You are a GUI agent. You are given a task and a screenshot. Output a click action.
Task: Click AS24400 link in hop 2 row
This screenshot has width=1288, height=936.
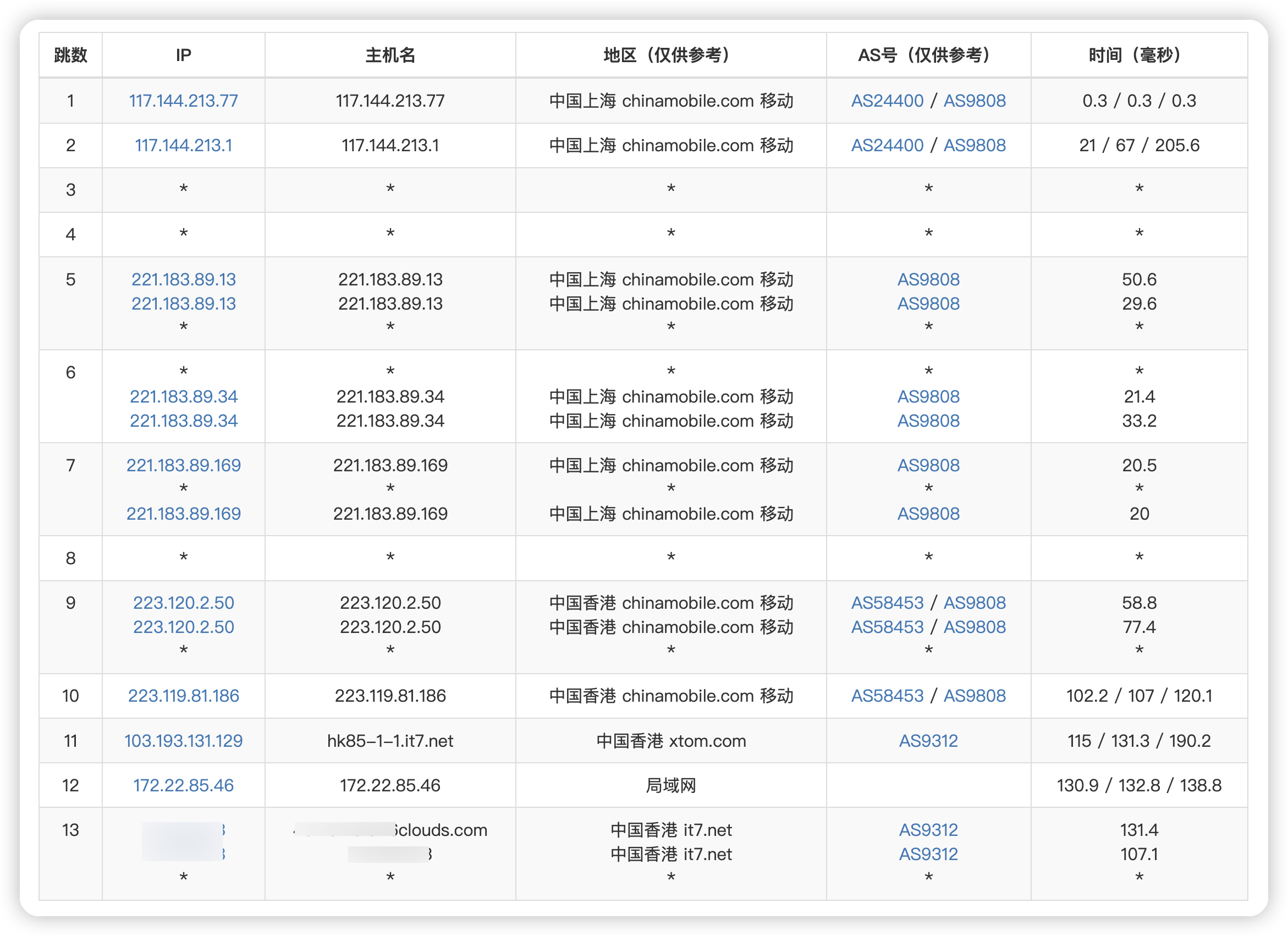coord(887,145)
